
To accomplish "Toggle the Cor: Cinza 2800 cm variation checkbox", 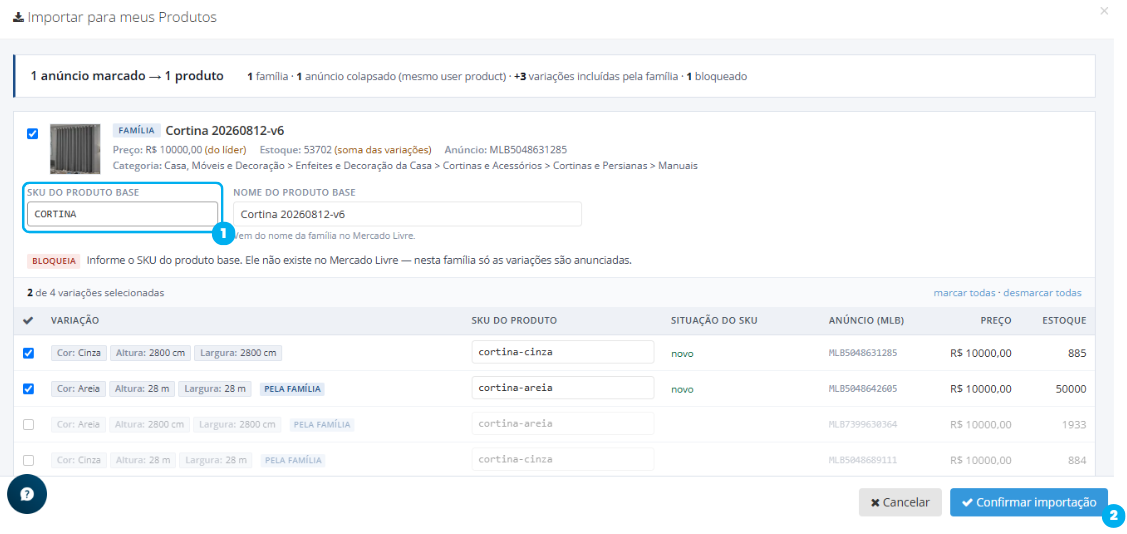I will click(x=29, y=353).
